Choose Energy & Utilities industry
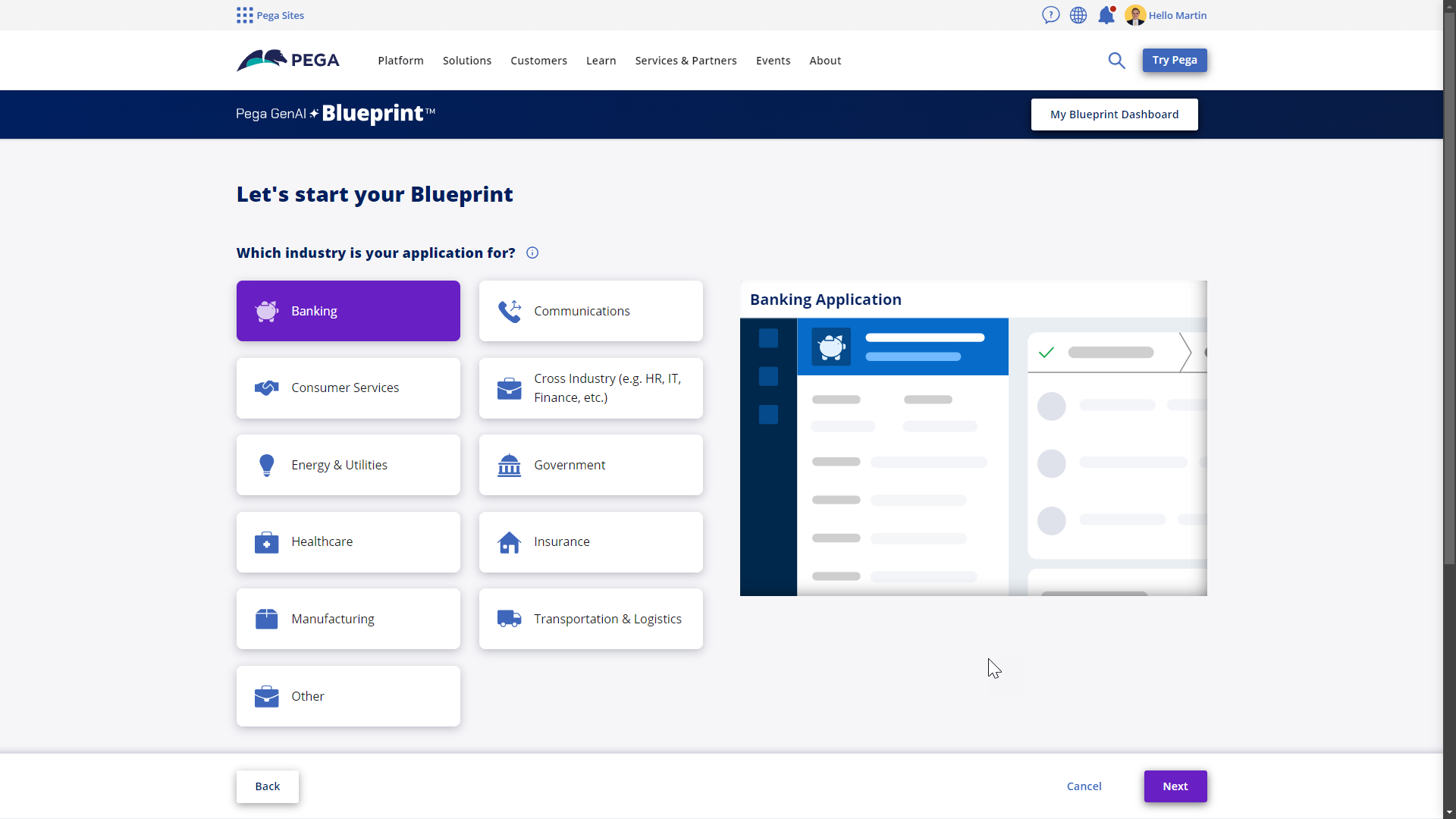The width and height of the screenshot is (1456, 819). (x=348, y=465)
